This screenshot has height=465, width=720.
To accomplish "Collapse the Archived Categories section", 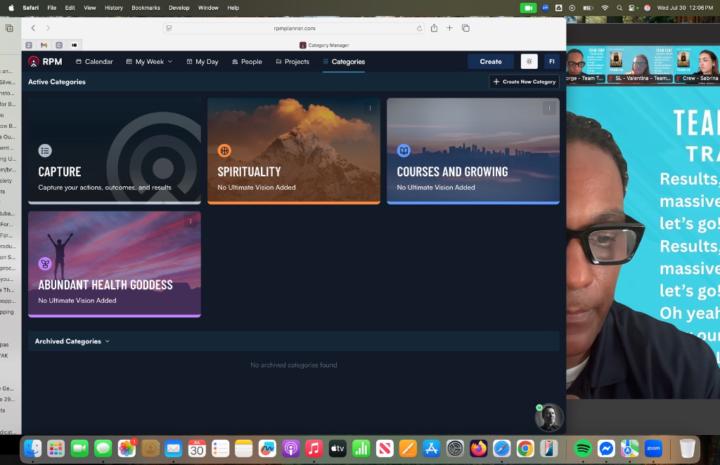I will click(72, 341).
